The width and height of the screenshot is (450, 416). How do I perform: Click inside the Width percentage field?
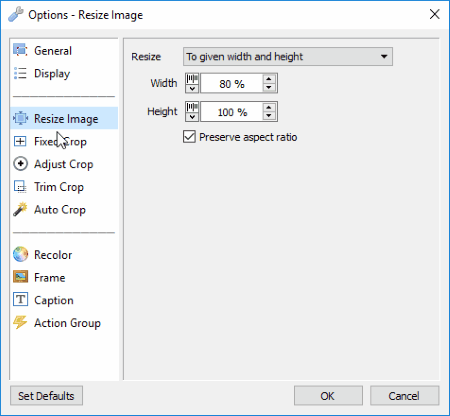(x=232, y=83)
